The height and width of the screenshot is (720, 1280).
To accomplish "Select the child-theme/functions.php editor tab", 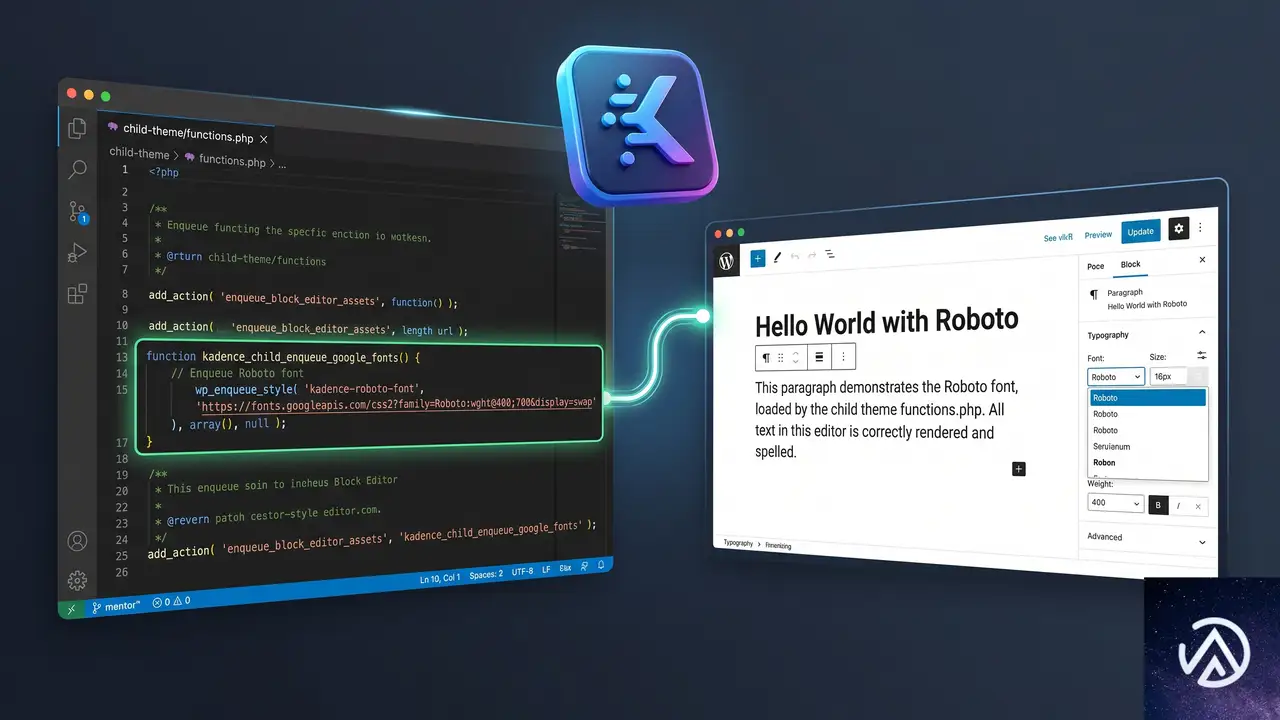I will (x=188, y=133).
